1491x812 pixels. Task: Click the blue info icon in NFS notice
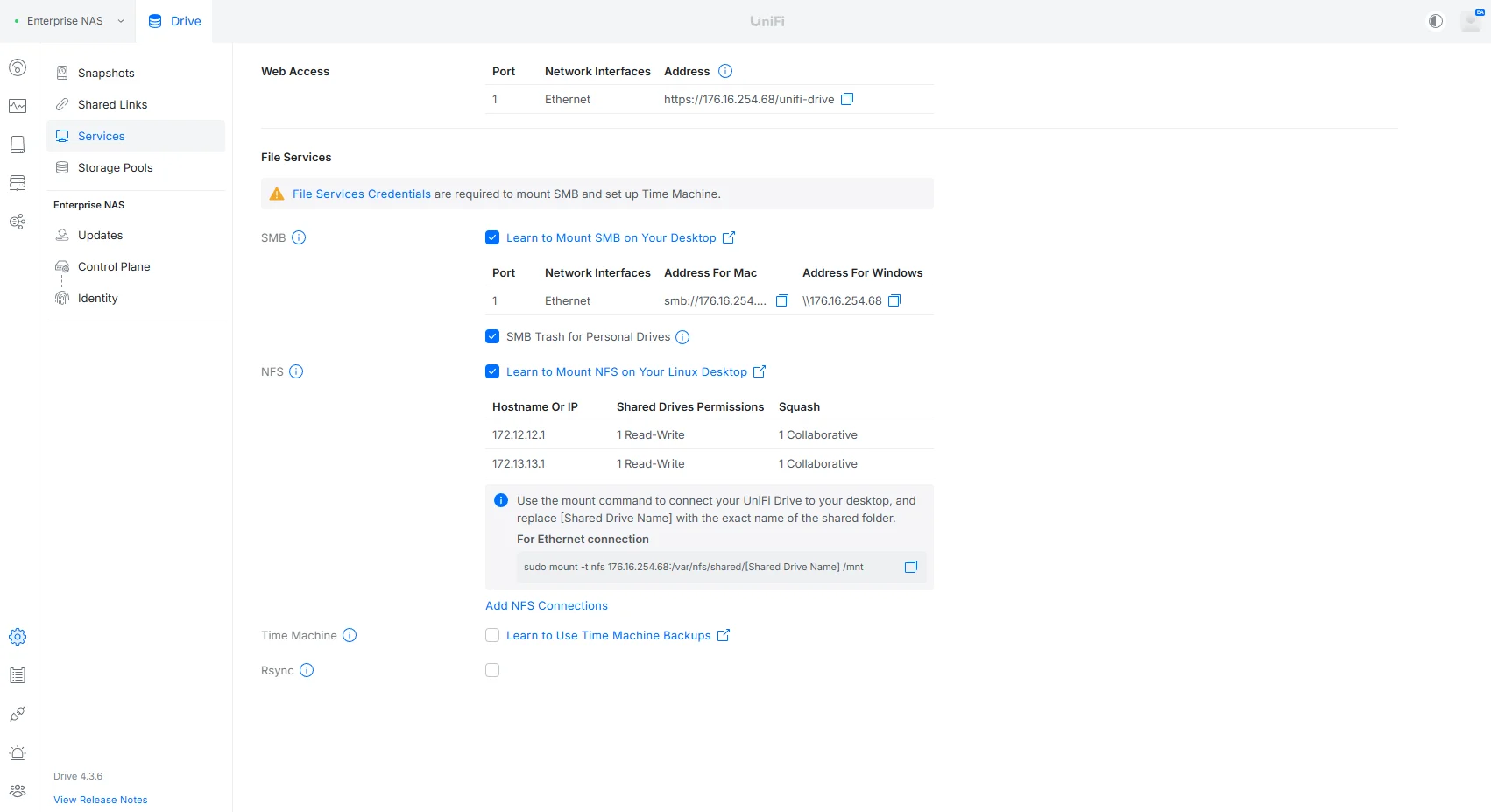tap(501, 500)
